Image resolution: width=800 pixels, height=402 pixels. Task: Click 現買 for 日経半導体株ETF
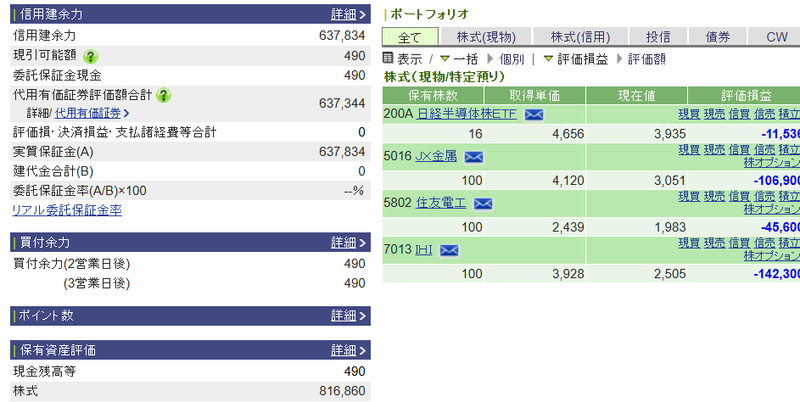689,114
